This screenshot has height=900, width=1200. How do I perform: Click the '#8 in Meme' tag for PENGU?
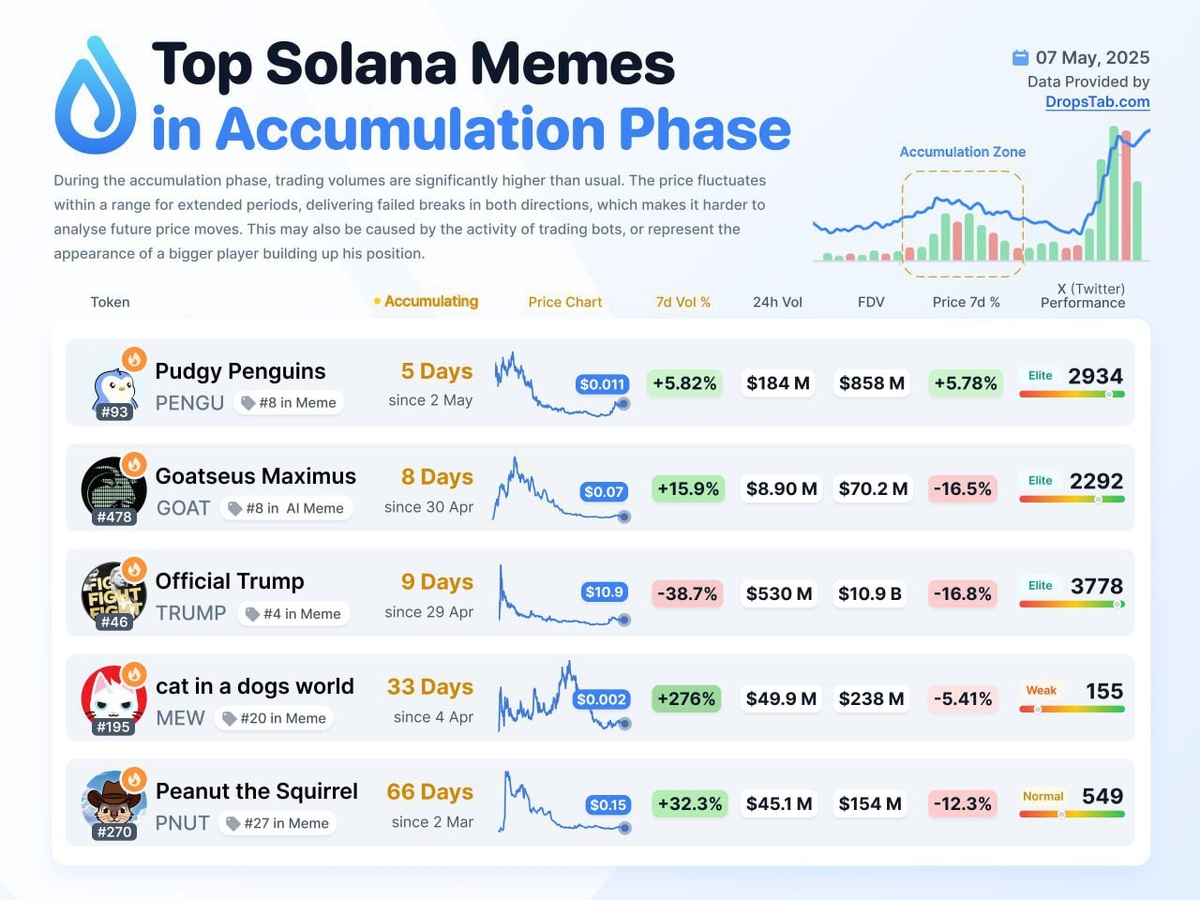(289, 403)
